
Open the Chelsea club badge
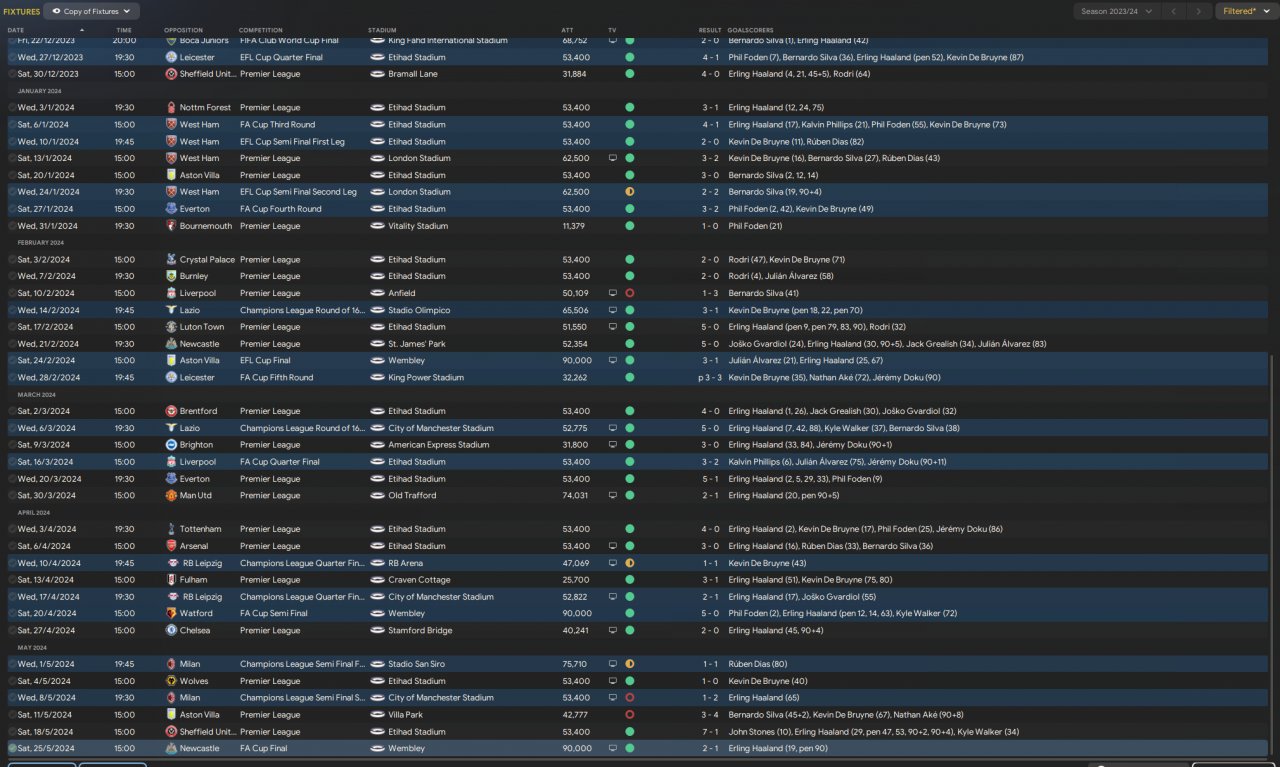click(x=172, y=630)
